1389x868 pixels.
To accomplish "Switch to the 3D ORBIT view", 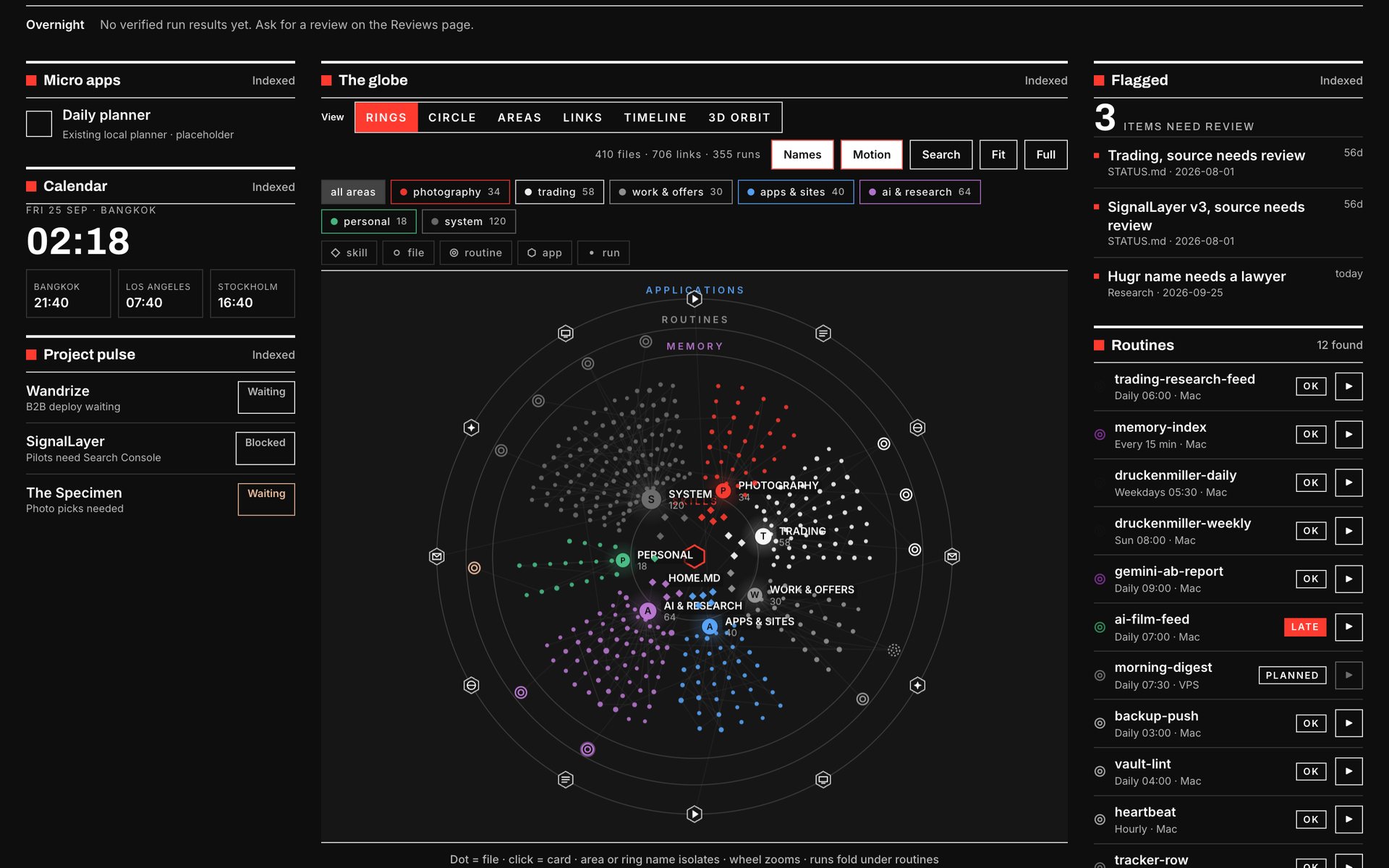I will pyautogui.click(x=739, y=117).
